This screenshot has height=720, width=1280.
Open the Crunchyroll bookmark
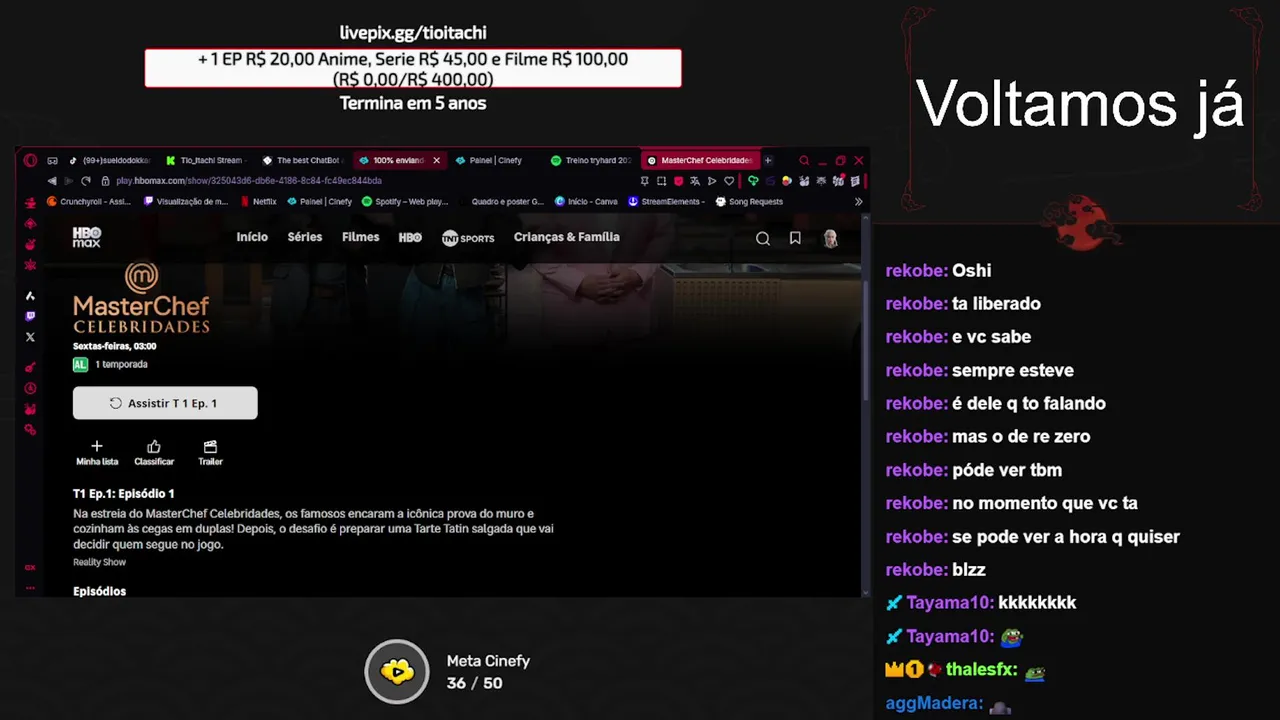click(89, 202)
